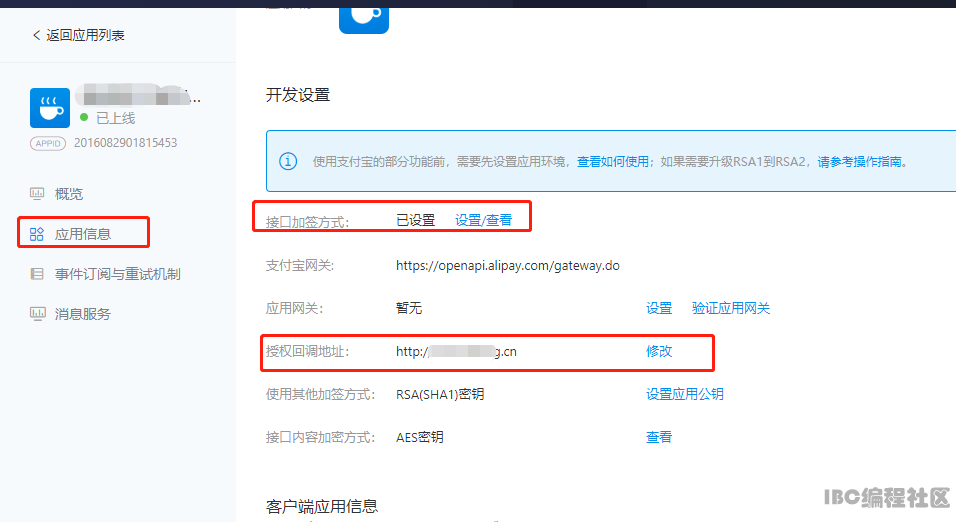The image size is (956, 522).
Task: Click the 已设置 status text
Action: [x=416, y=220]
